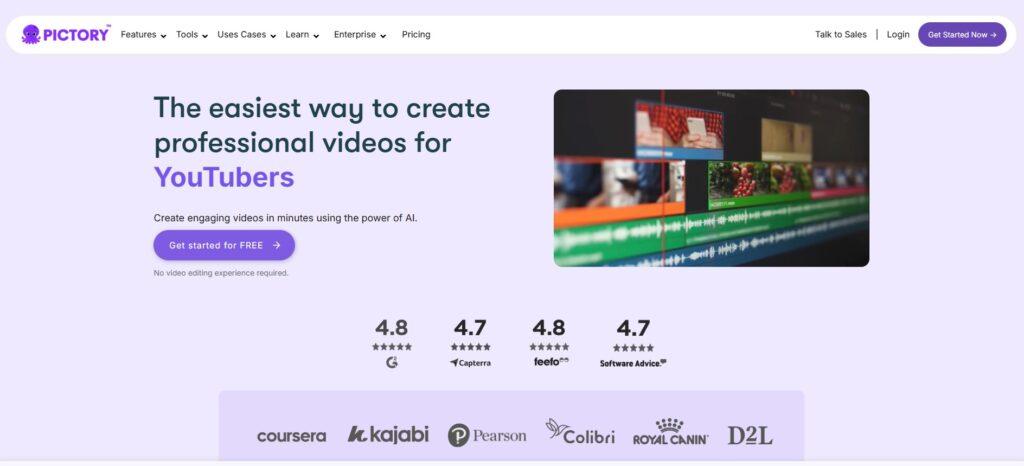Expand the Features dropdown menu
1024x466 pixels.
point(143,35)
